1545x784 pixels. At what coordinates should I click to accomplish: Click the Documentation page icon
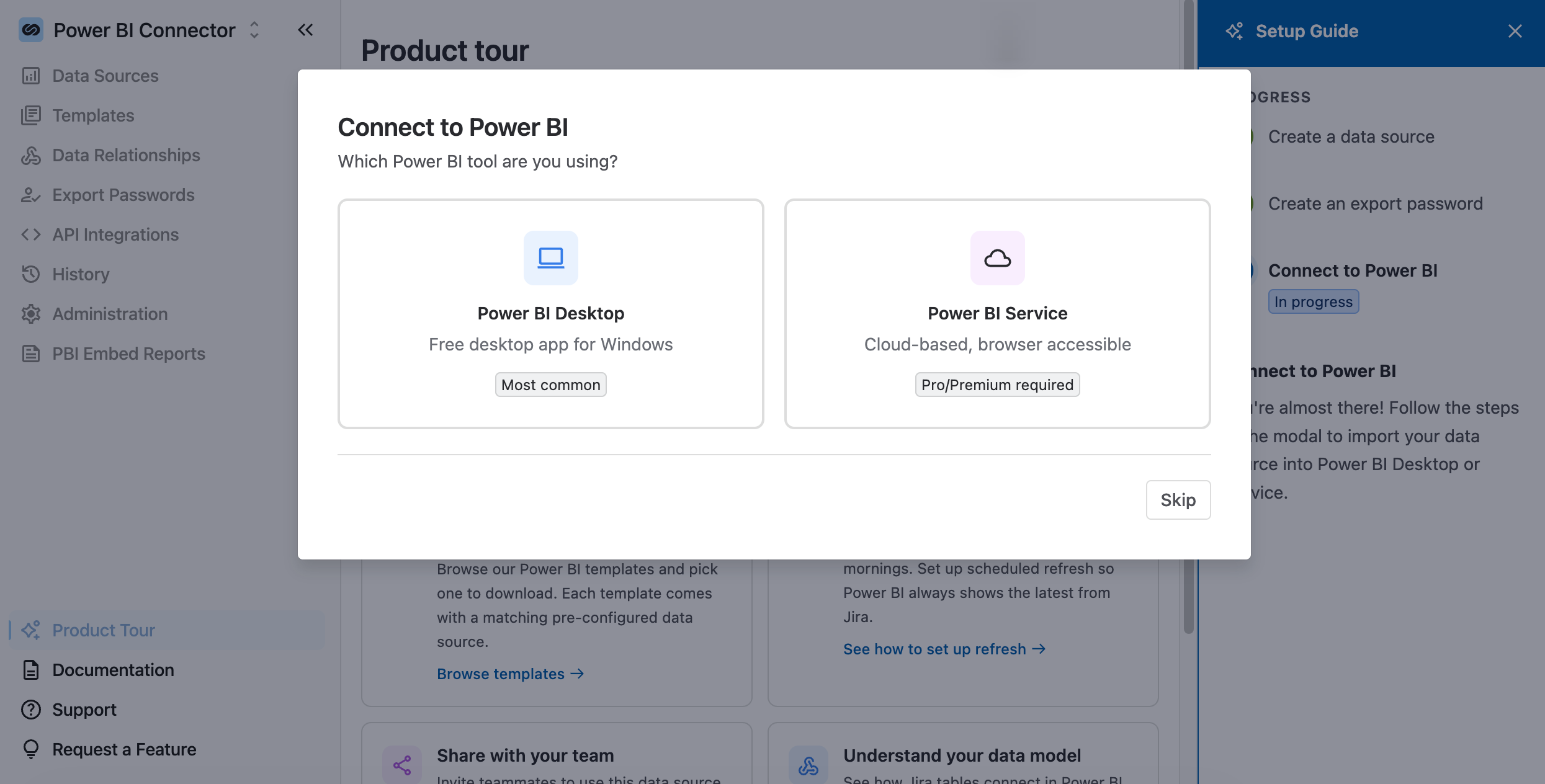(x=31, y=670)
